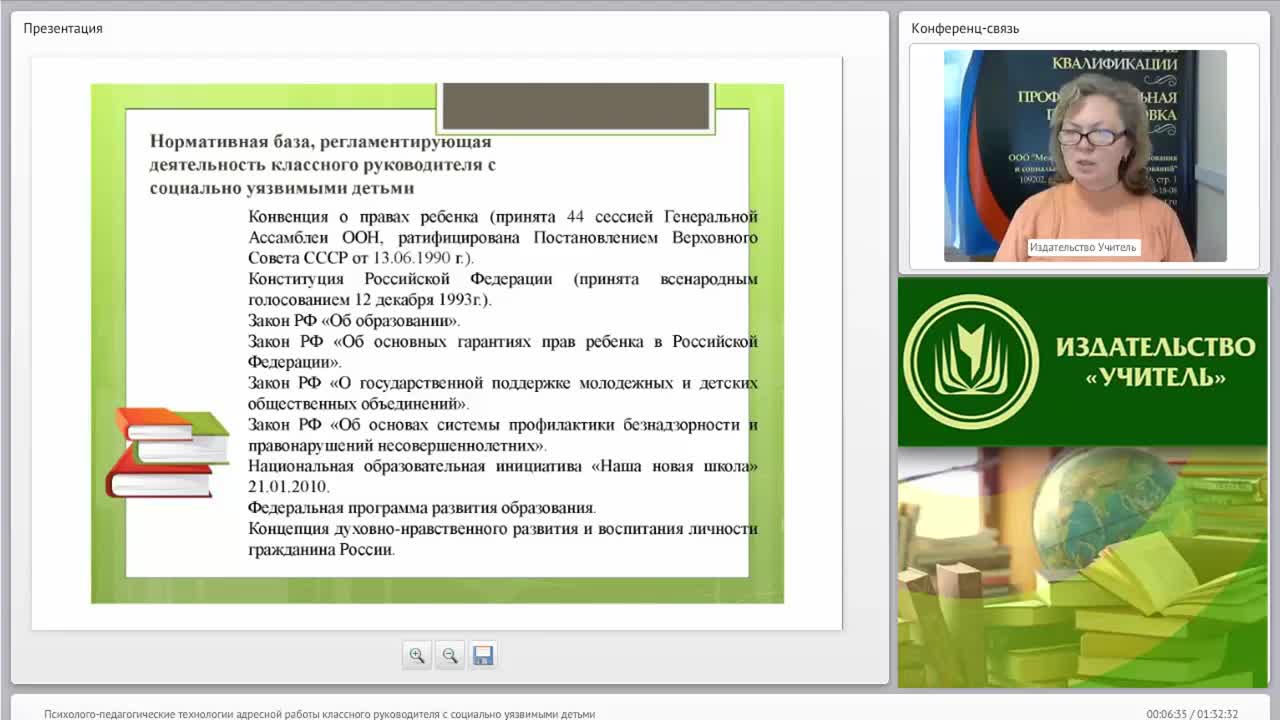Click the webinar title in bottom bar
The width and height of the screenshot is (1280, 720).
pos(319,714)
